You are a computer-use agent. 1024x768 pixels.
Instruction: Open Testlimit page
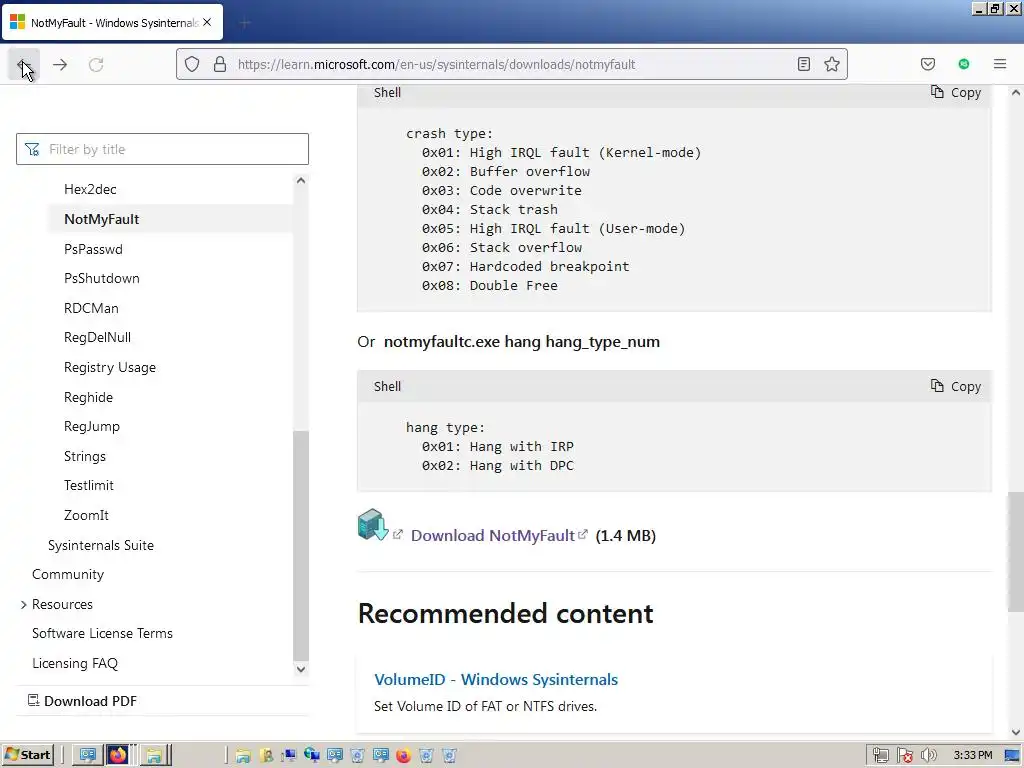(89, 485)
